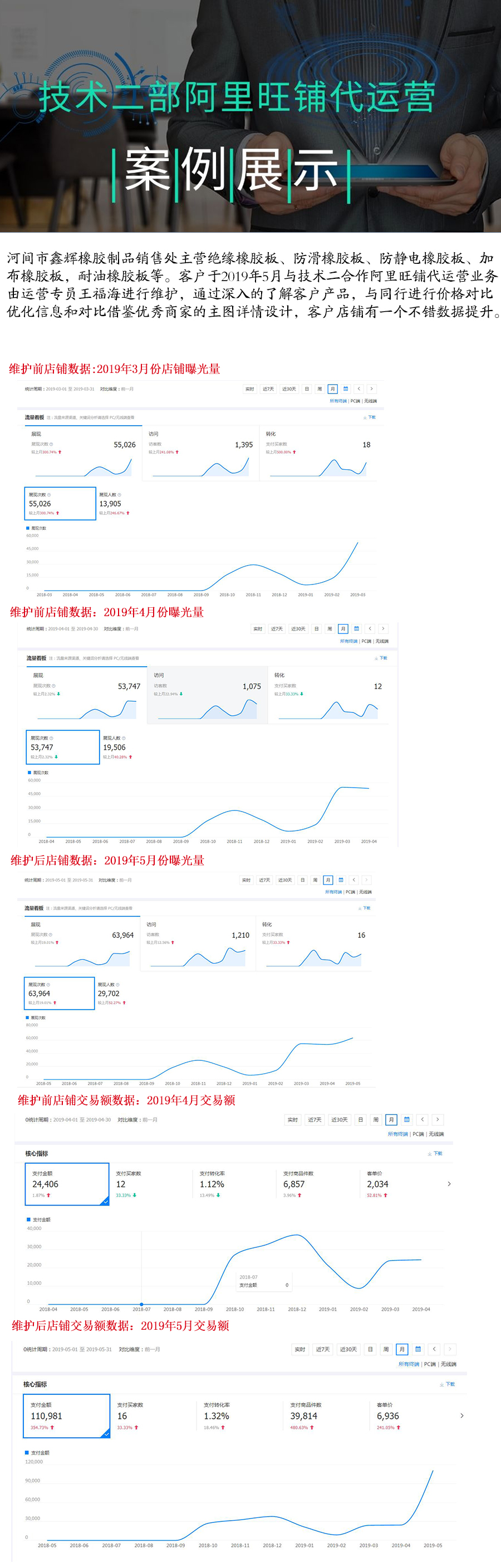This screenshot has width=501, height=1568.
Task: Open the calendar picker in the March 2019 panel
Action: coord(346,389)
